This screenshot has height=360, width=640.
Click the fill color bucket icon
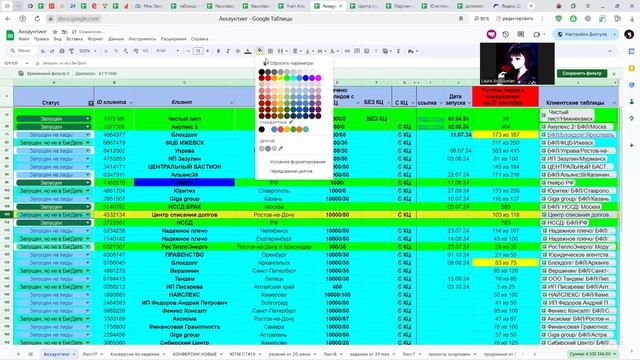point(260,51)
